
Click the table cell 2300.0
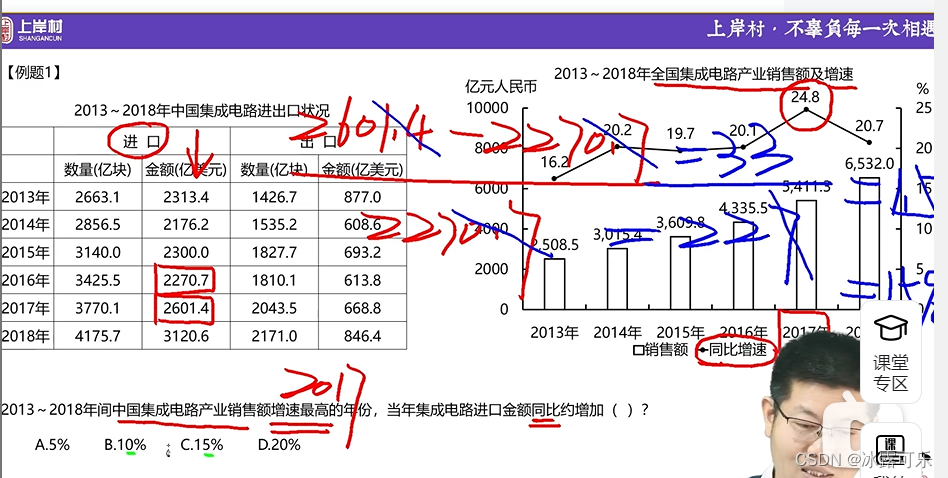tap(186, 253)
